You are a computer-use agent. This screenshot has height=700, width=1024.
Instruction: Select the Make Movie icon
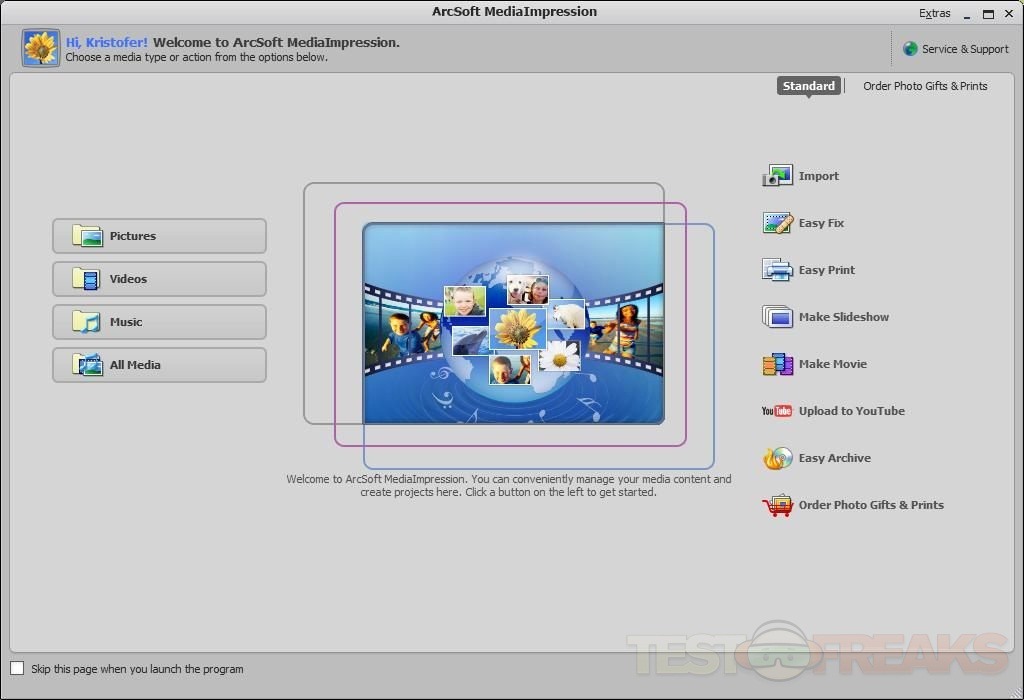(x=777, y=363)
